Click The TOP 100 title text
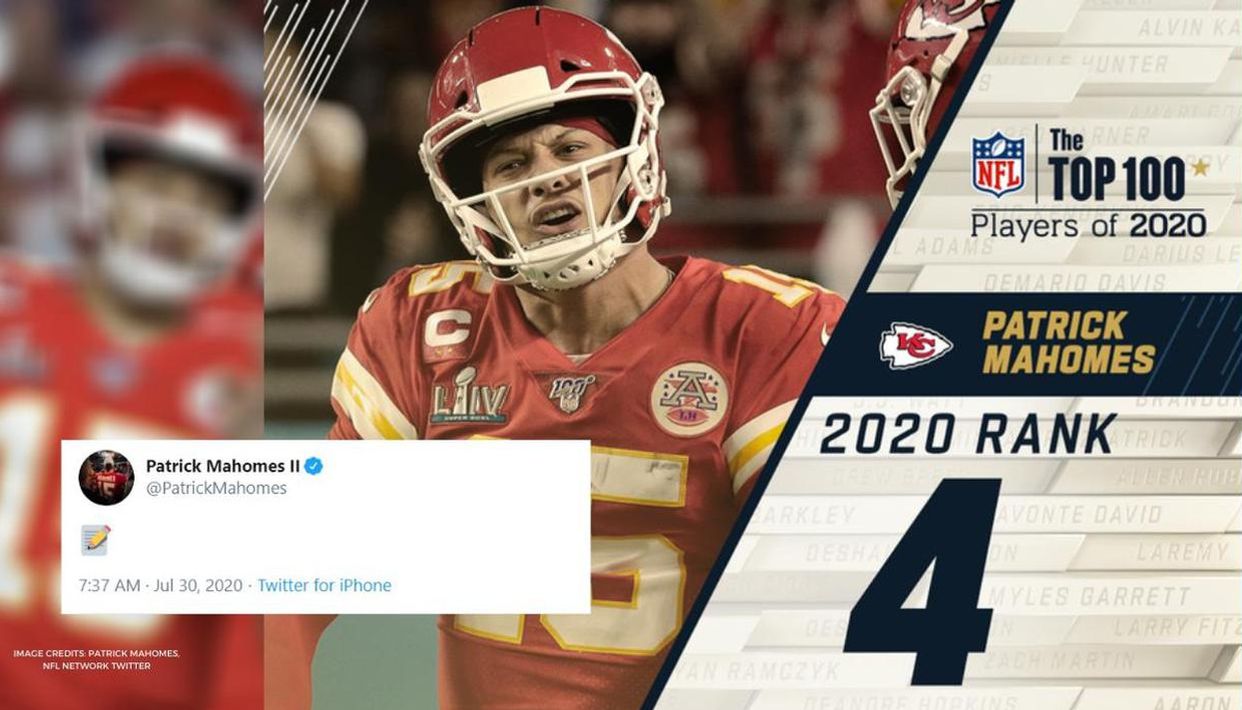 tap(1114, 165)
